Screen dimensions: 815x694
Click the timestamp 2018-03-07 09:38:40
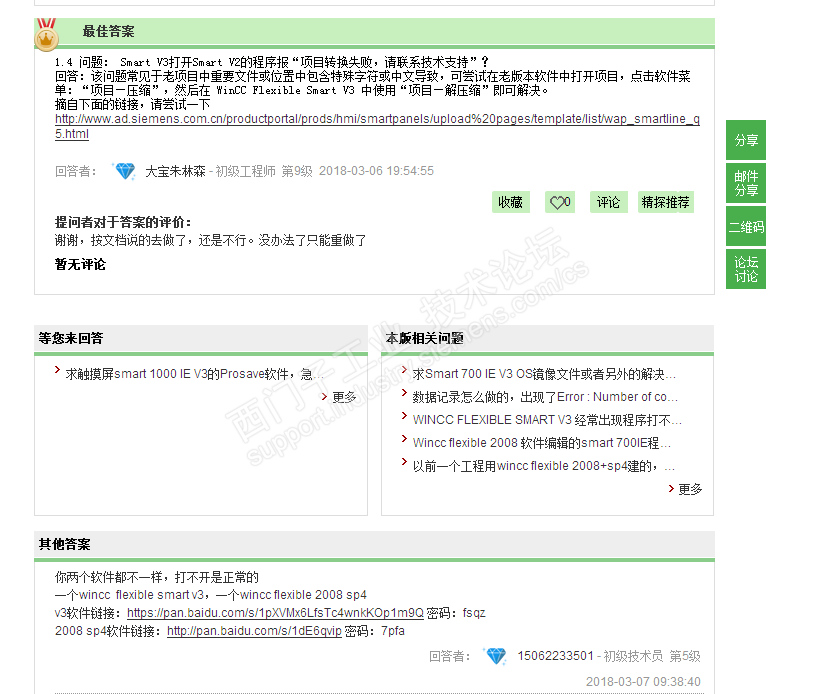pyautogui.click(x=643, y=682)
